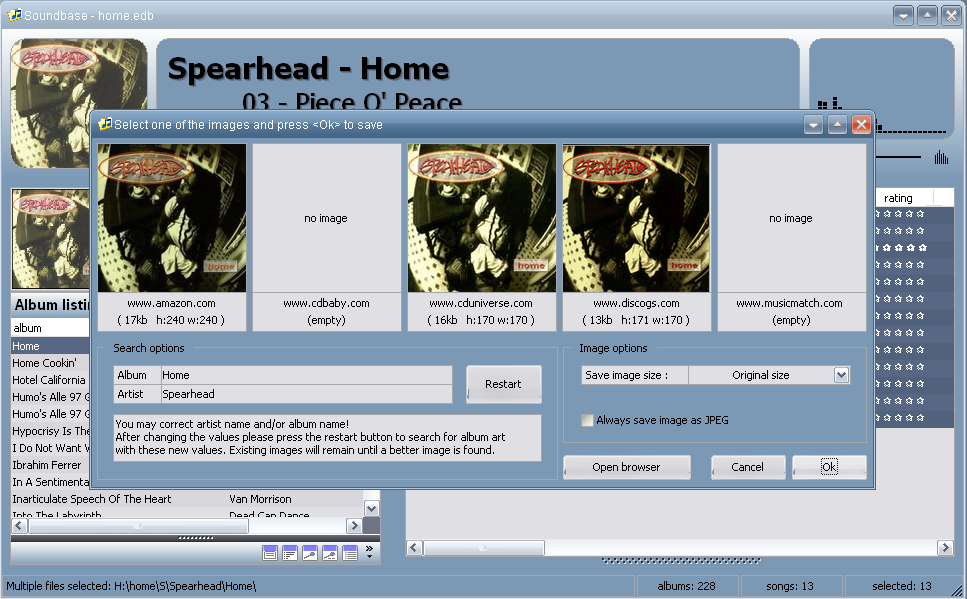Click album list horizontal scroll right arrow

click(354, 526)
